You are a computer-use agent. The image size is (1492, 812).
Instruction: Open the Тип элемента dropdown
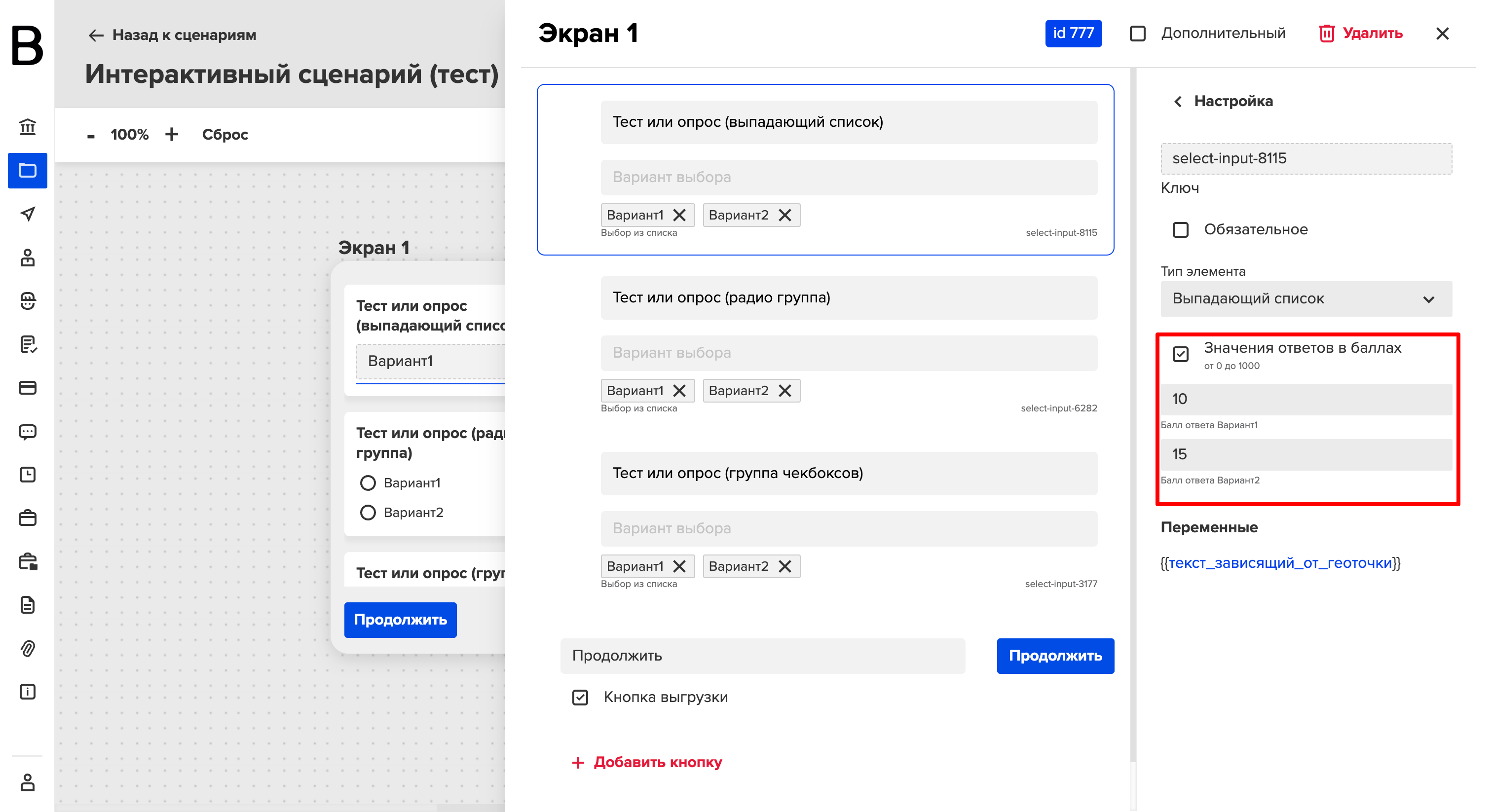1305,299
